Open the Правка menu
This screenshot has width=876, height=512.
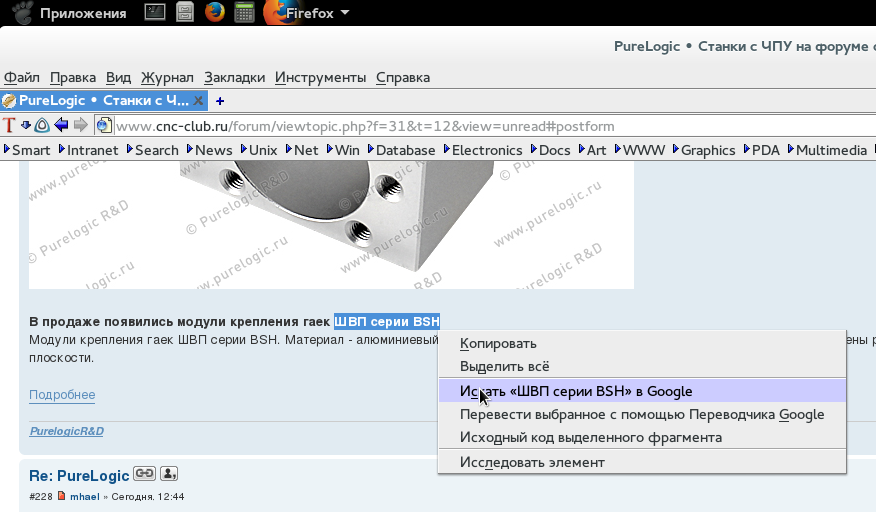point(73,77)
